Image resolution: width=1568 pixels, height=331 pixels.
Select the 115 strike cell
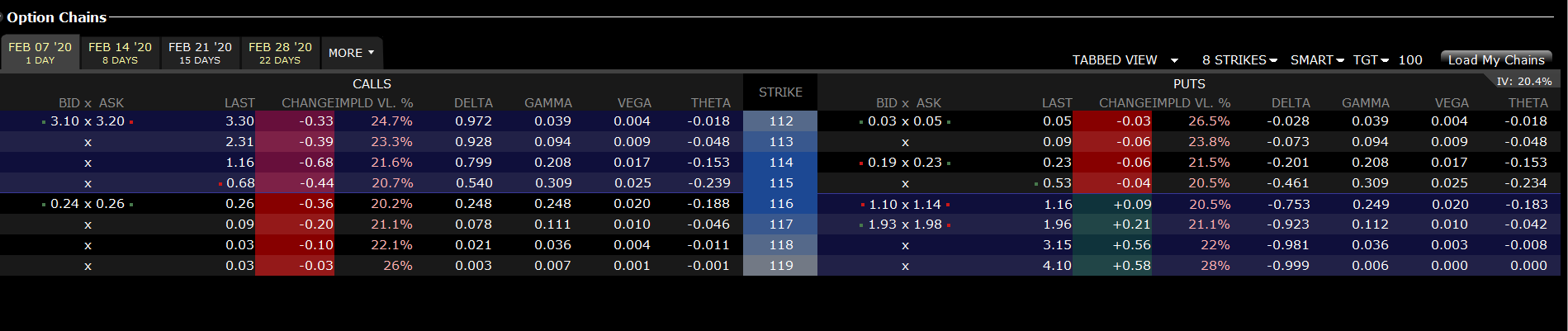[780, 183]
